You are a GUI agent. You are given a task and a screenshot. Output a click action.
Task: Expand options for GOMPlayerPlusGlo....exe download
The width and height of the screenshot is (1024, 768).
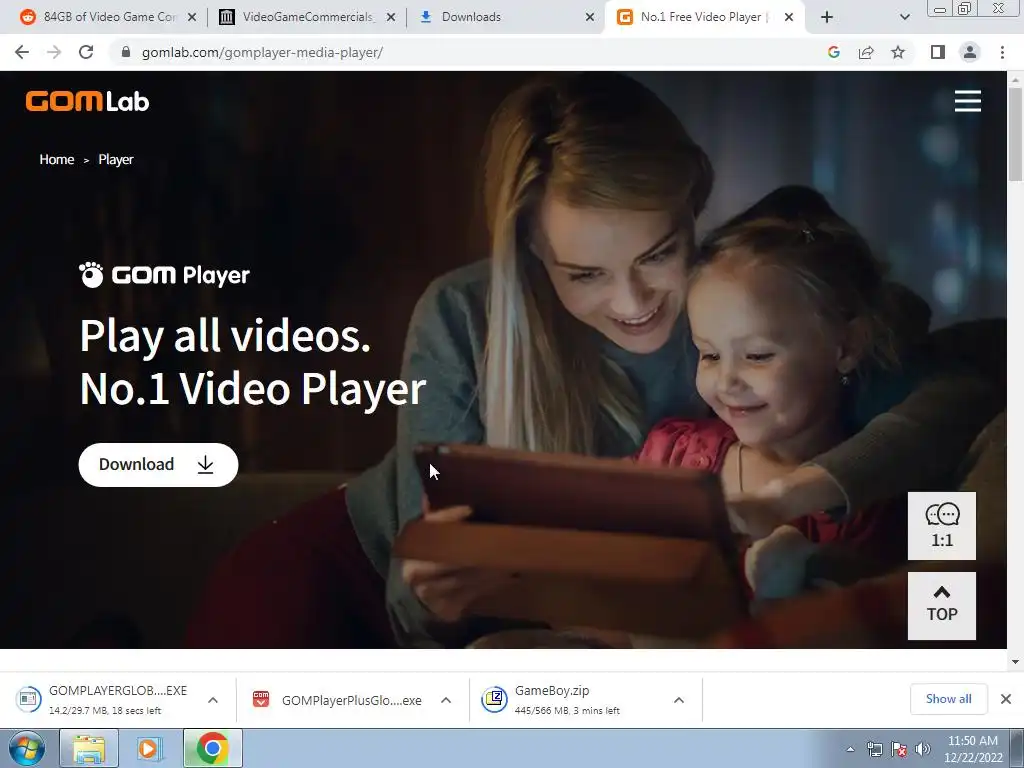coord(446,700)
